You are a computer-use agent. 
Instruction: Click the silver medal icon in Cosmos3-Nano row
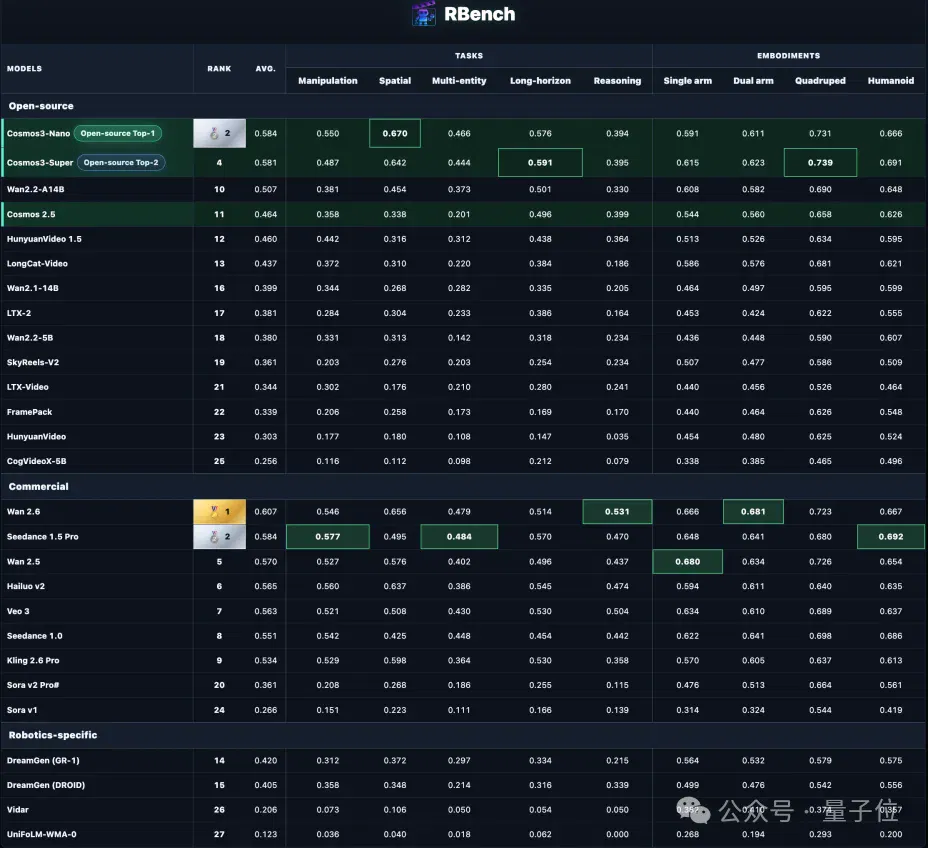(214, 134)
